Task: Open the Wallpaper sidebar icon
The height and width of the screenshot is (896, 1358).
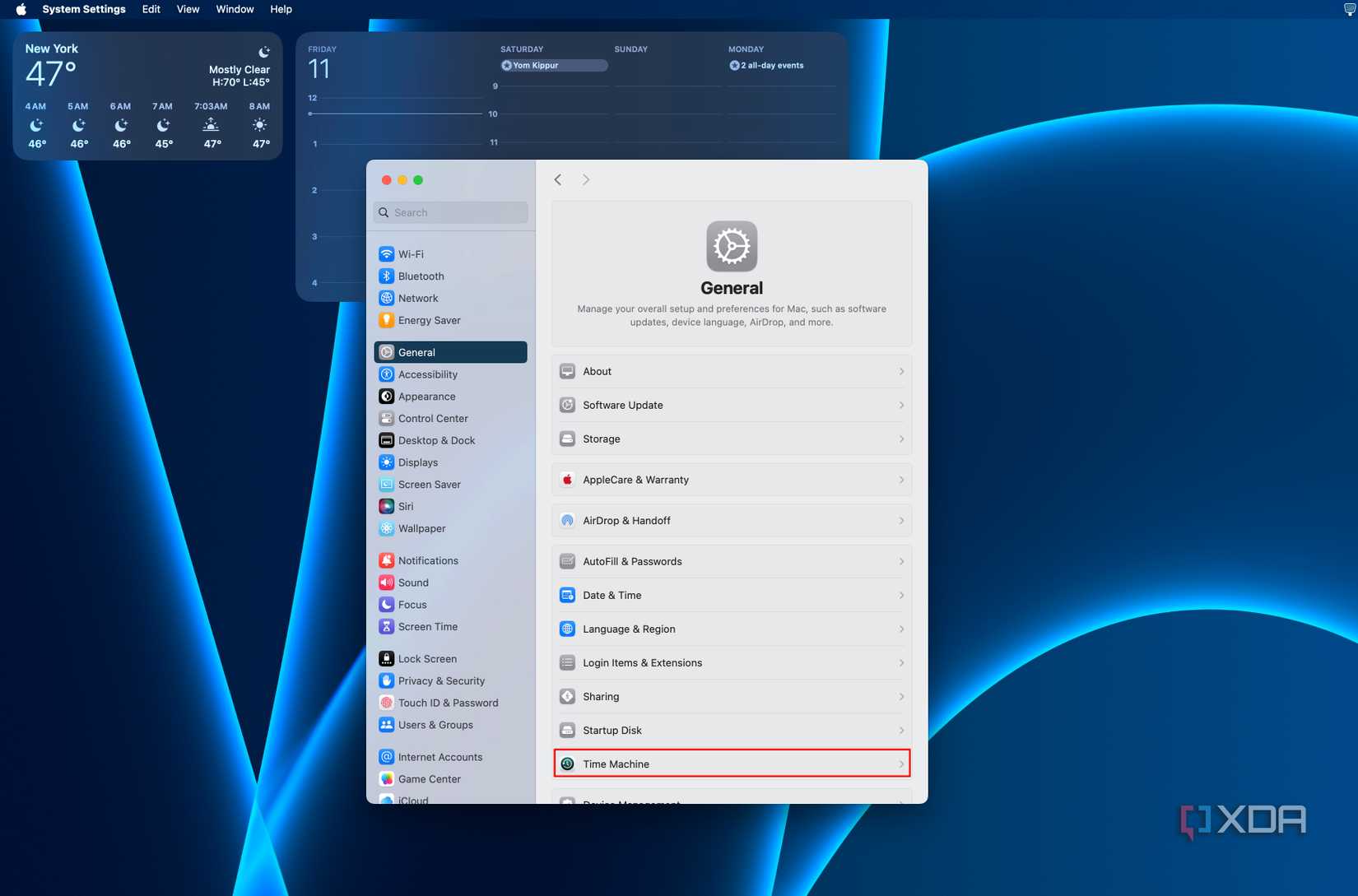Action: (386, 528)
